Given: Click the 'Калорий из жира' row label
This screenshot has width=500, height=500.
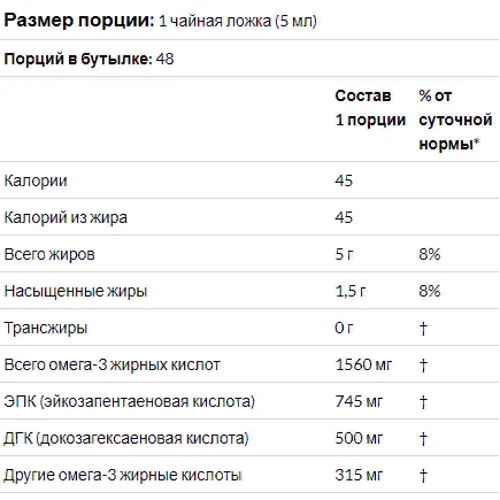Looking at the screenshot, I should pos(66,218).
